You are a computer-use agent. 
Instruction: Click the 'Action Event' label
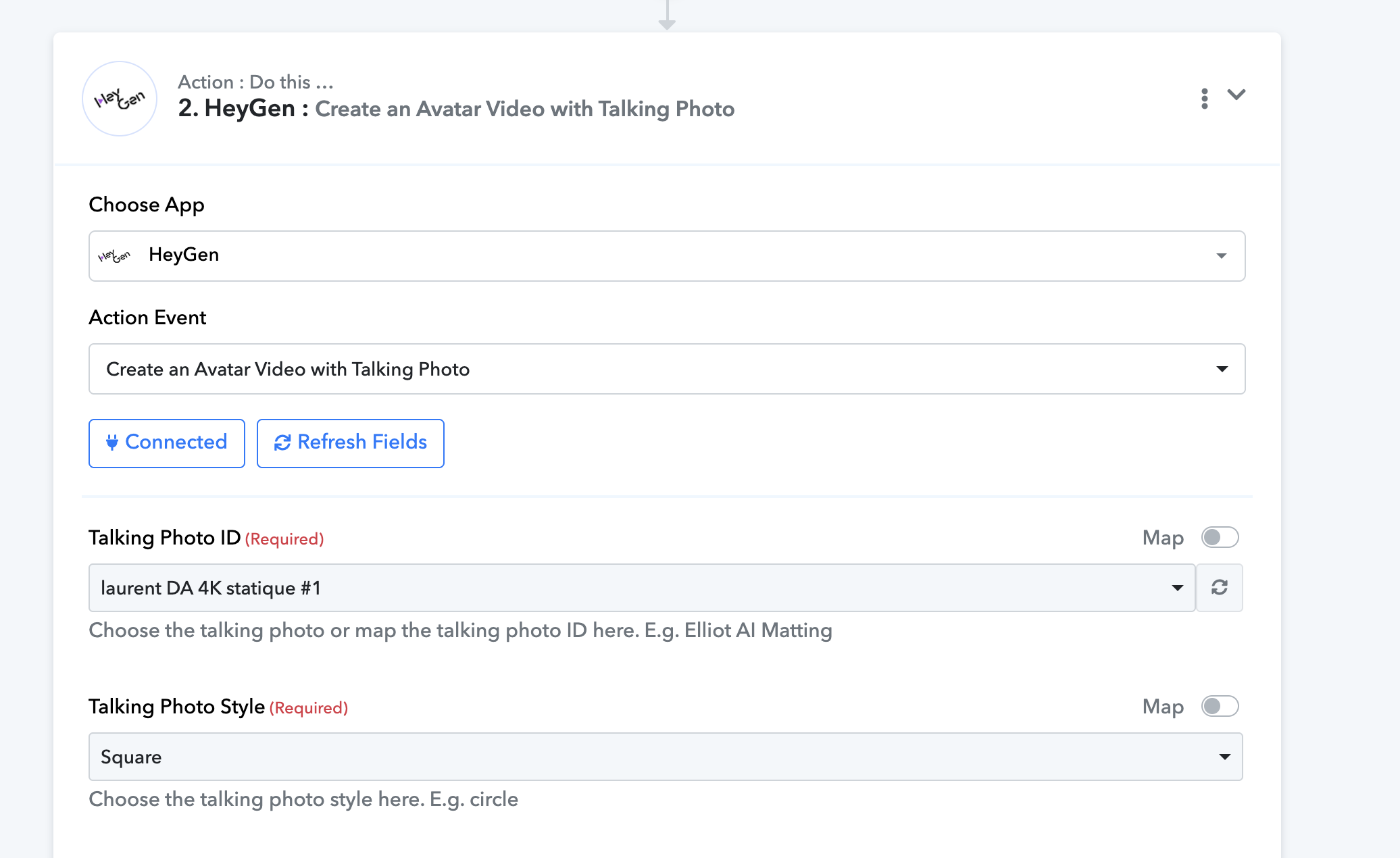(147, 318)
